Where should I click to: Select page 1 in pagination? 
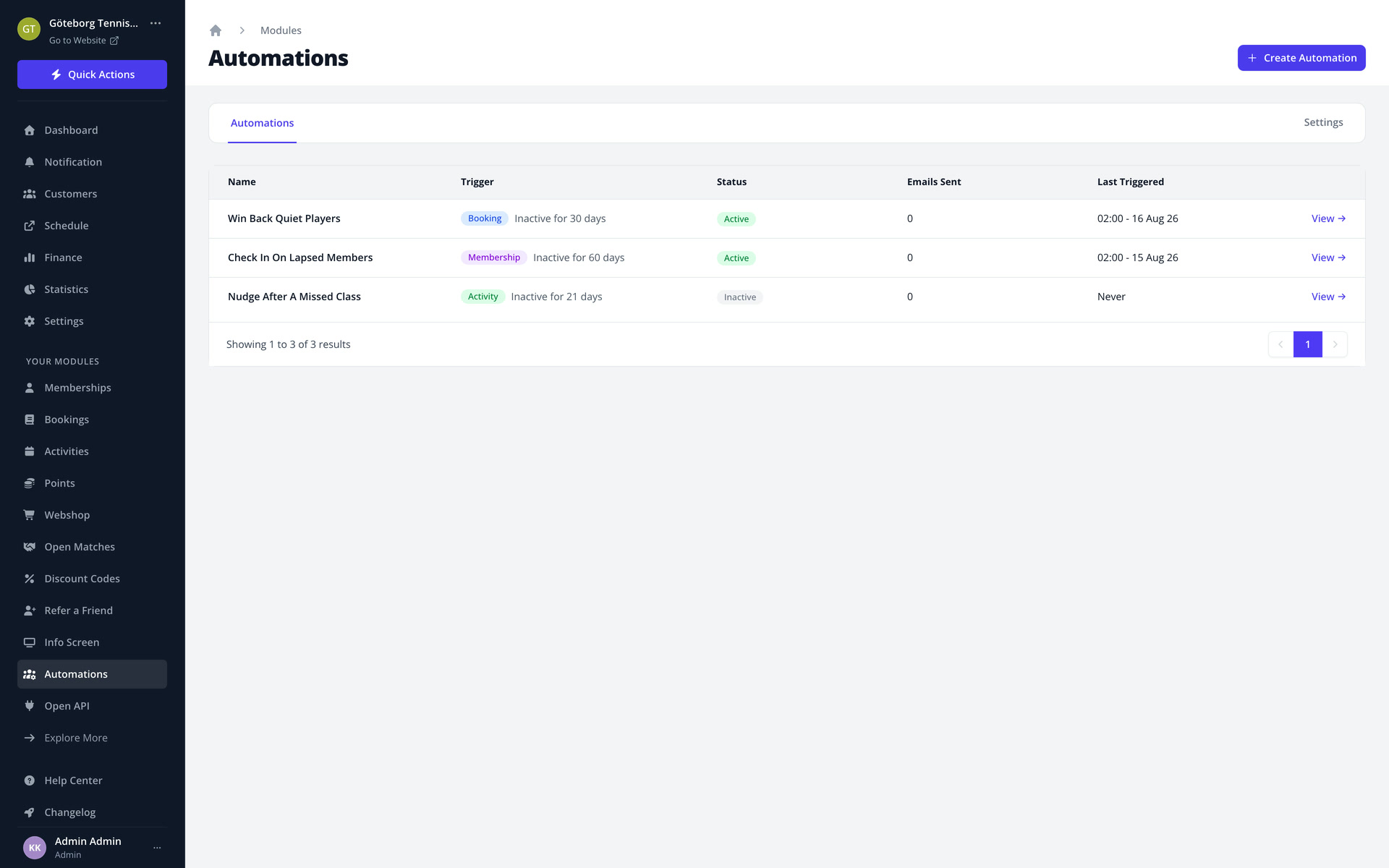[x=1308, y=344]
